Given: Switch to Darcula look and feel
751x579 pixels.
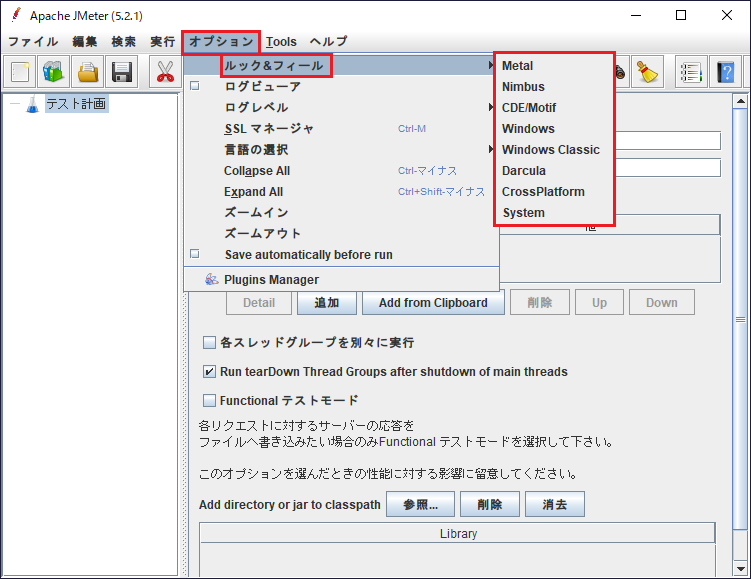Looking at the screenshot, I should (x=554, y=171).
